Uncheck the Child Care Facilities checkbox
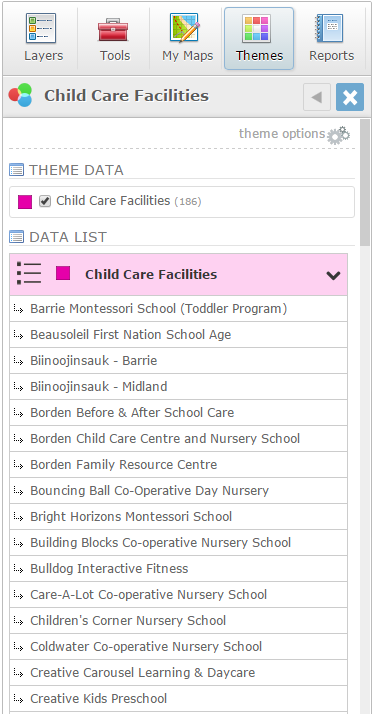The width and height of the screenshot is (372, 714). 45,201
